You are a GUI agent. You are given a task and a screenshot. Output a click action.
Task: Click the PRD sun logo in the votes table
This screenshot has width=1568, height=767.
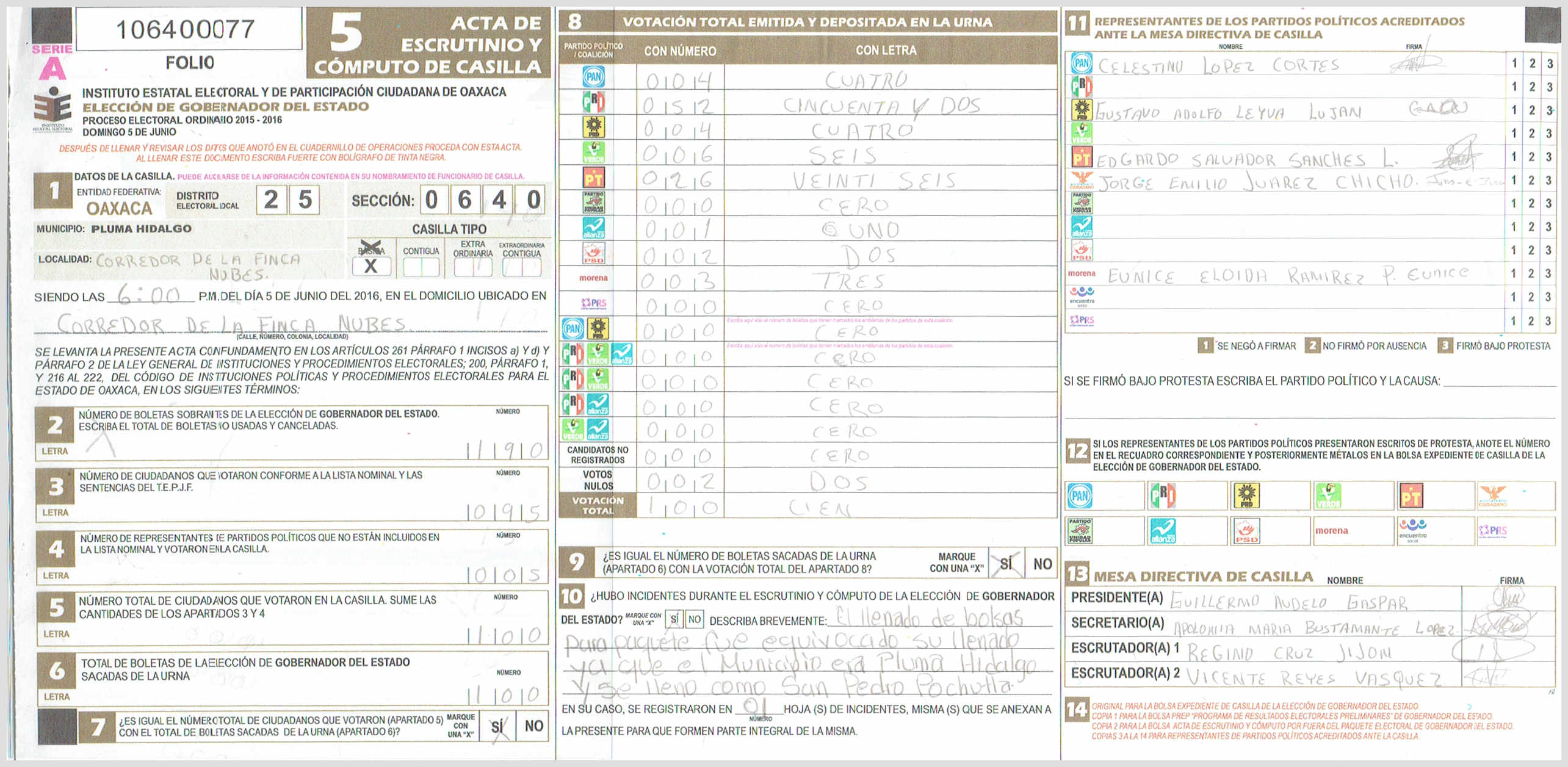tap(593, 127)
